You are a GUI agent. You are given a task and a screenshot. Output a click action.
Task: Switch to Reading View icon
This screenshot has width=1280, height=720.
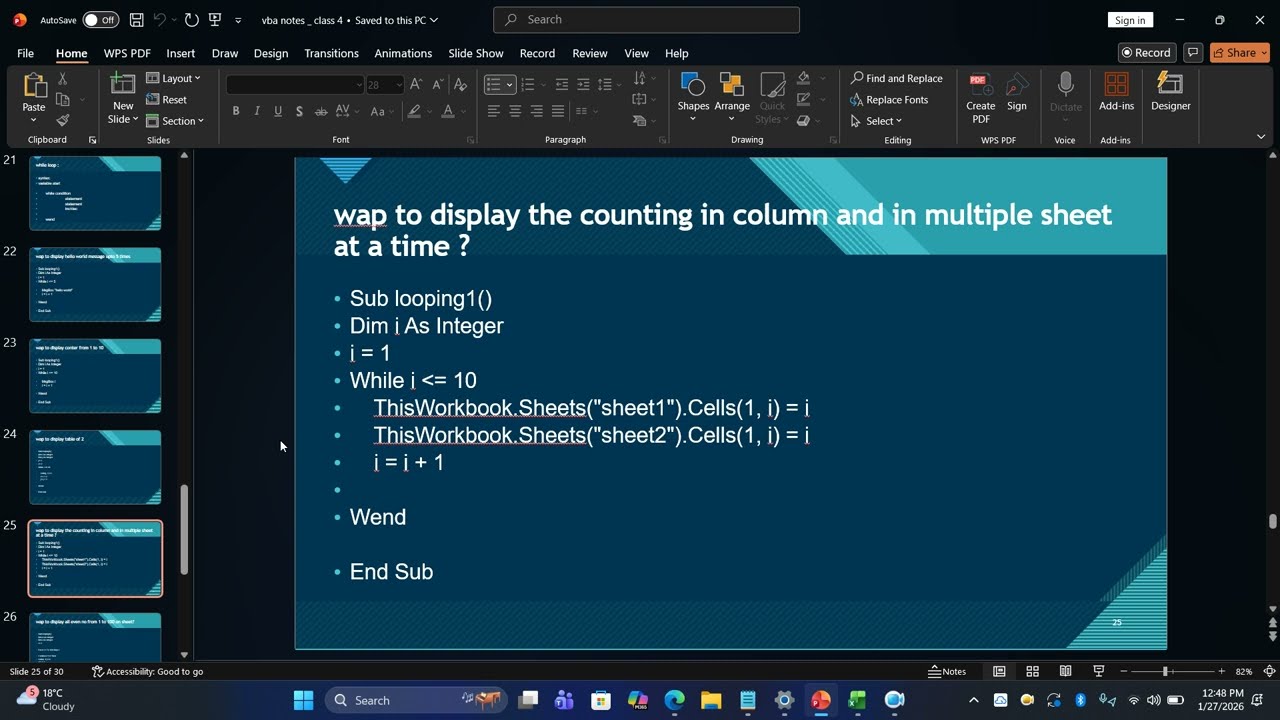[1065, 671]
